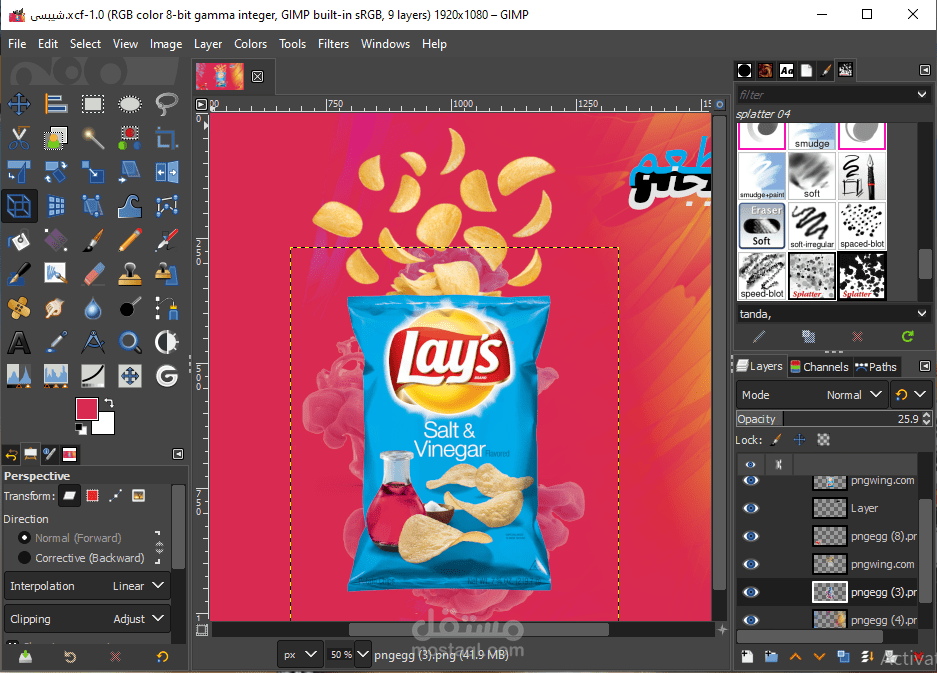Image resolution: width=937 pixels, height=673 pixels.
Task: Adjust the layer Opacity slider
Action: click(833, 419)
